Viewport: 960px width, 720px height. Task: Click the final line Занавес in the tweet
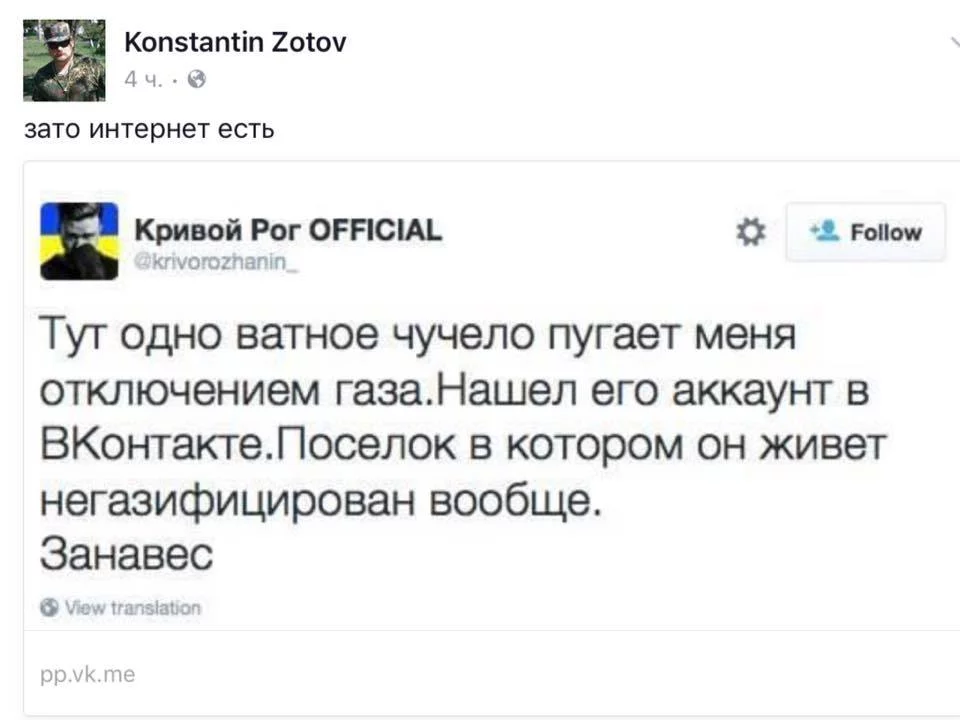coord(126,554)
